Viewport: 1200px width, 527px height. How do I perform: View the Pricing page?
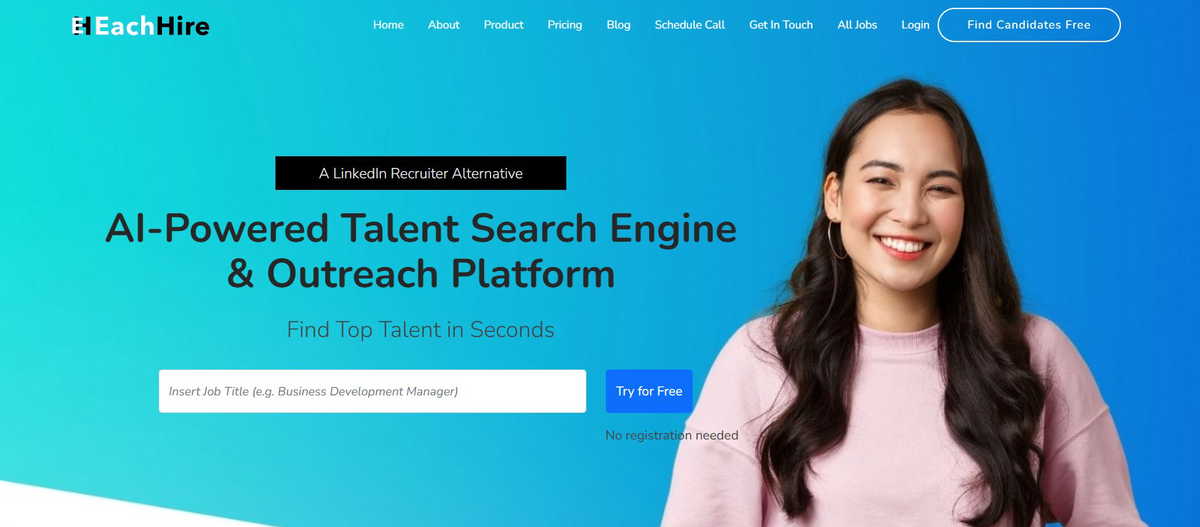tap(564, 25)
